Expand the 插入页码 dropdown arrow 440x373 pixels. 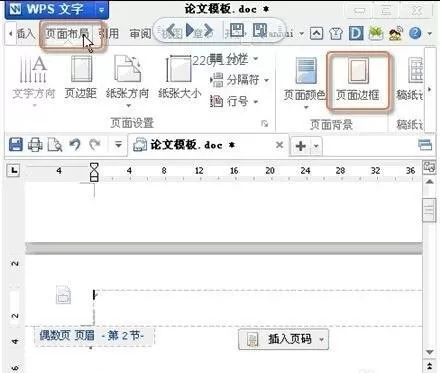tap(321, 340)
